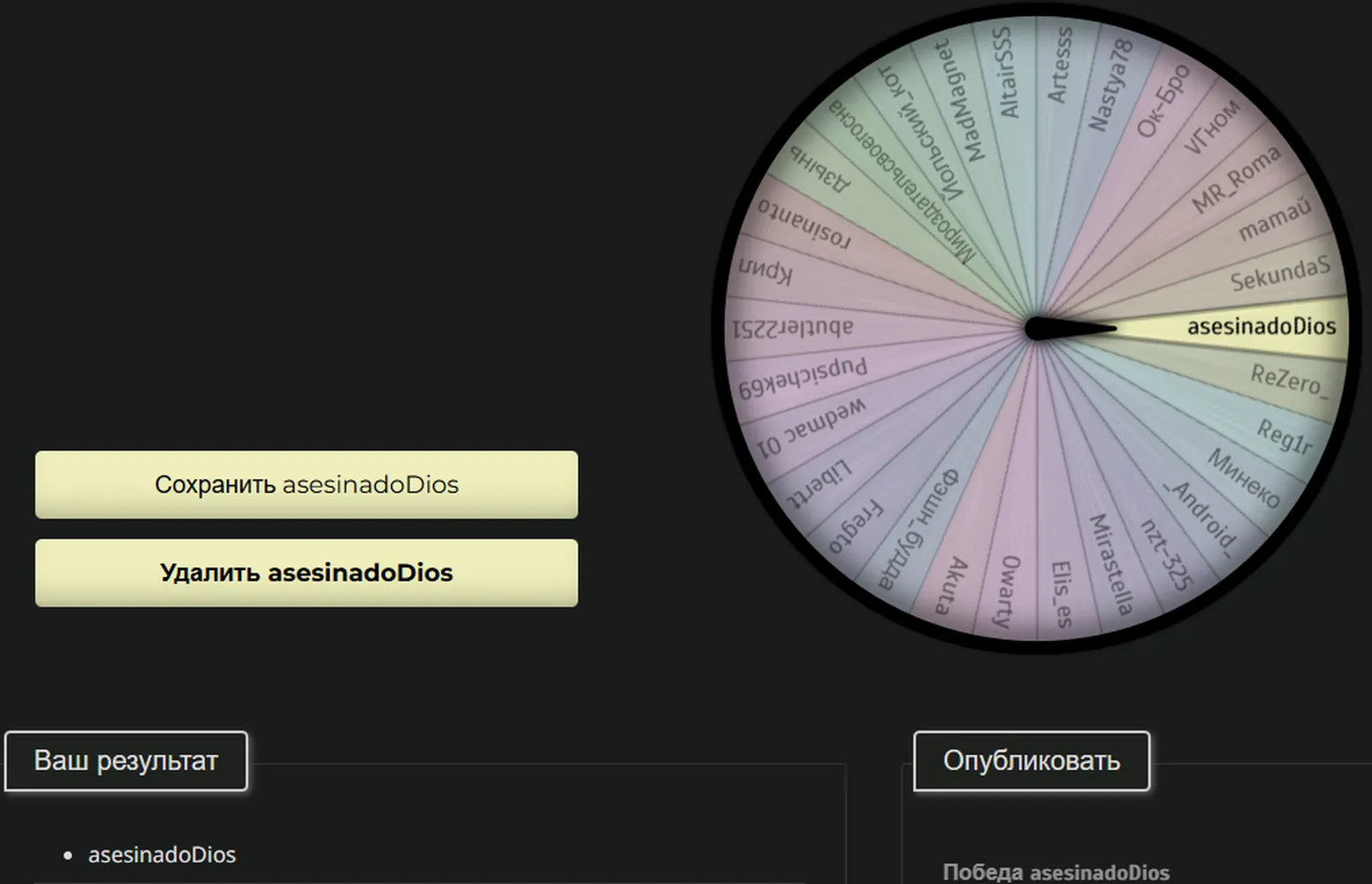1372x884 pixels.
Task: Open the Ваш результат tab
Action: 126,761
